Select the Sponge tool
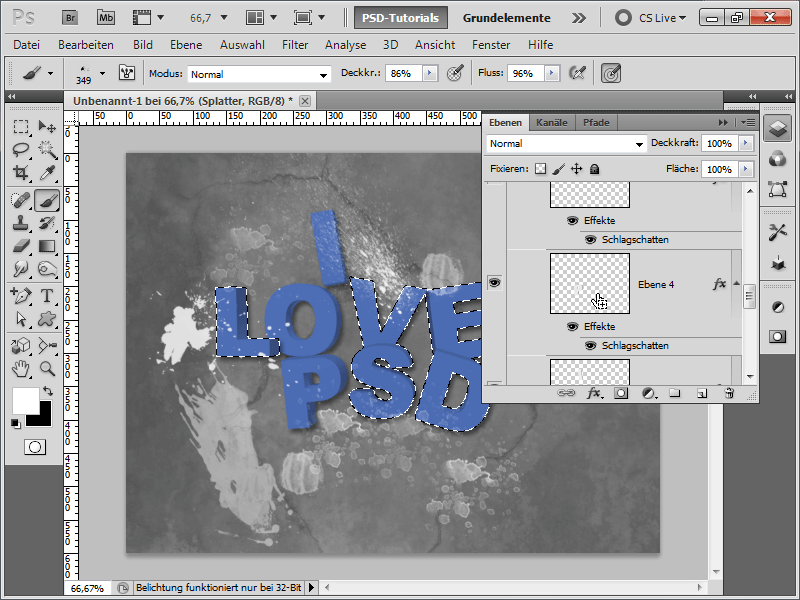 [x=47, y=269]
